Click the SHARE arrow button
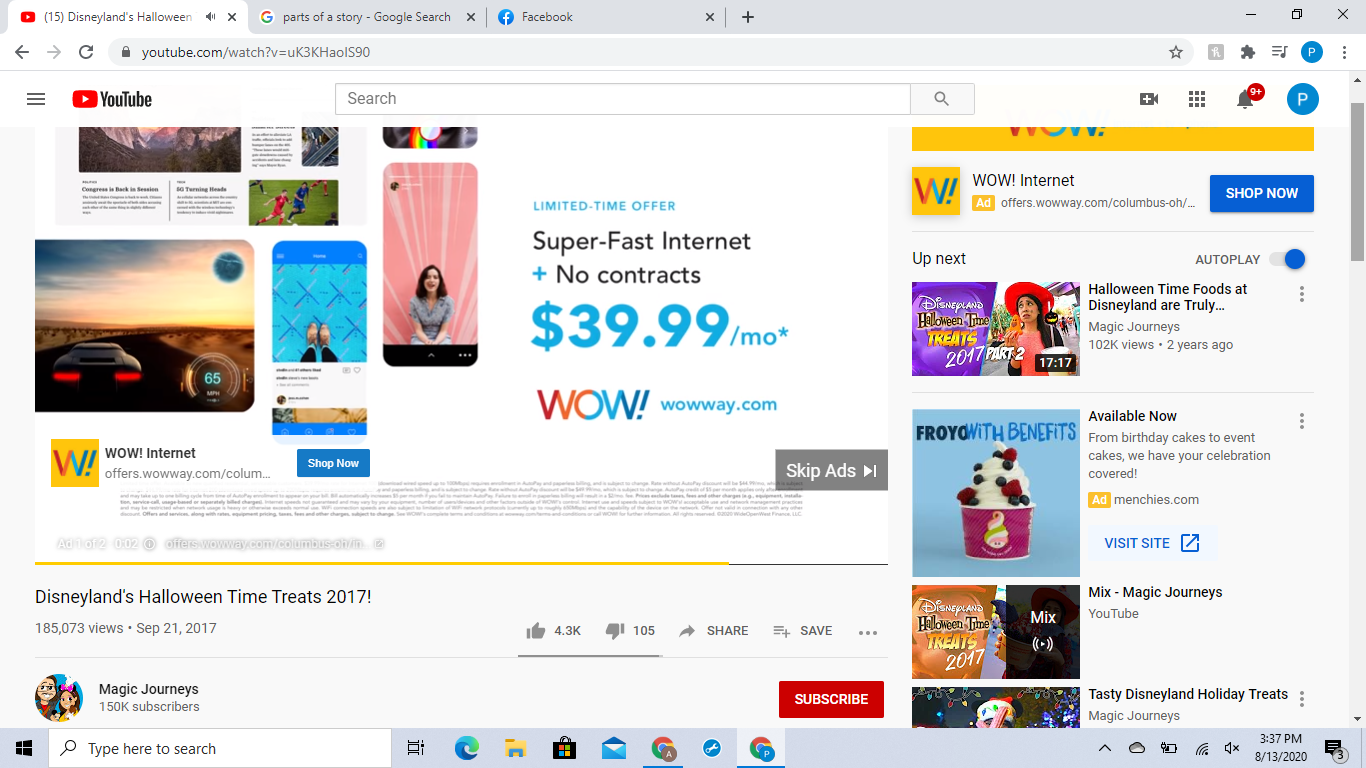This screenshot has width=1366, height=768. click(713, 631)
